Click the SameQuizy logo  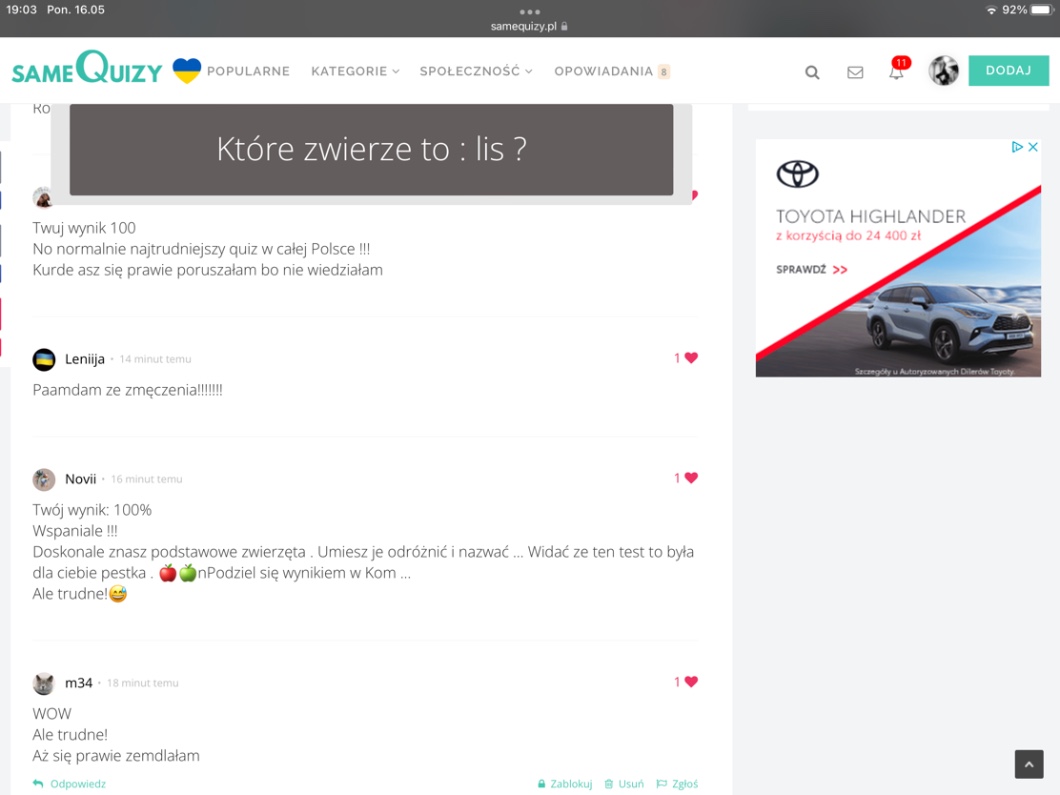(87, 70)
